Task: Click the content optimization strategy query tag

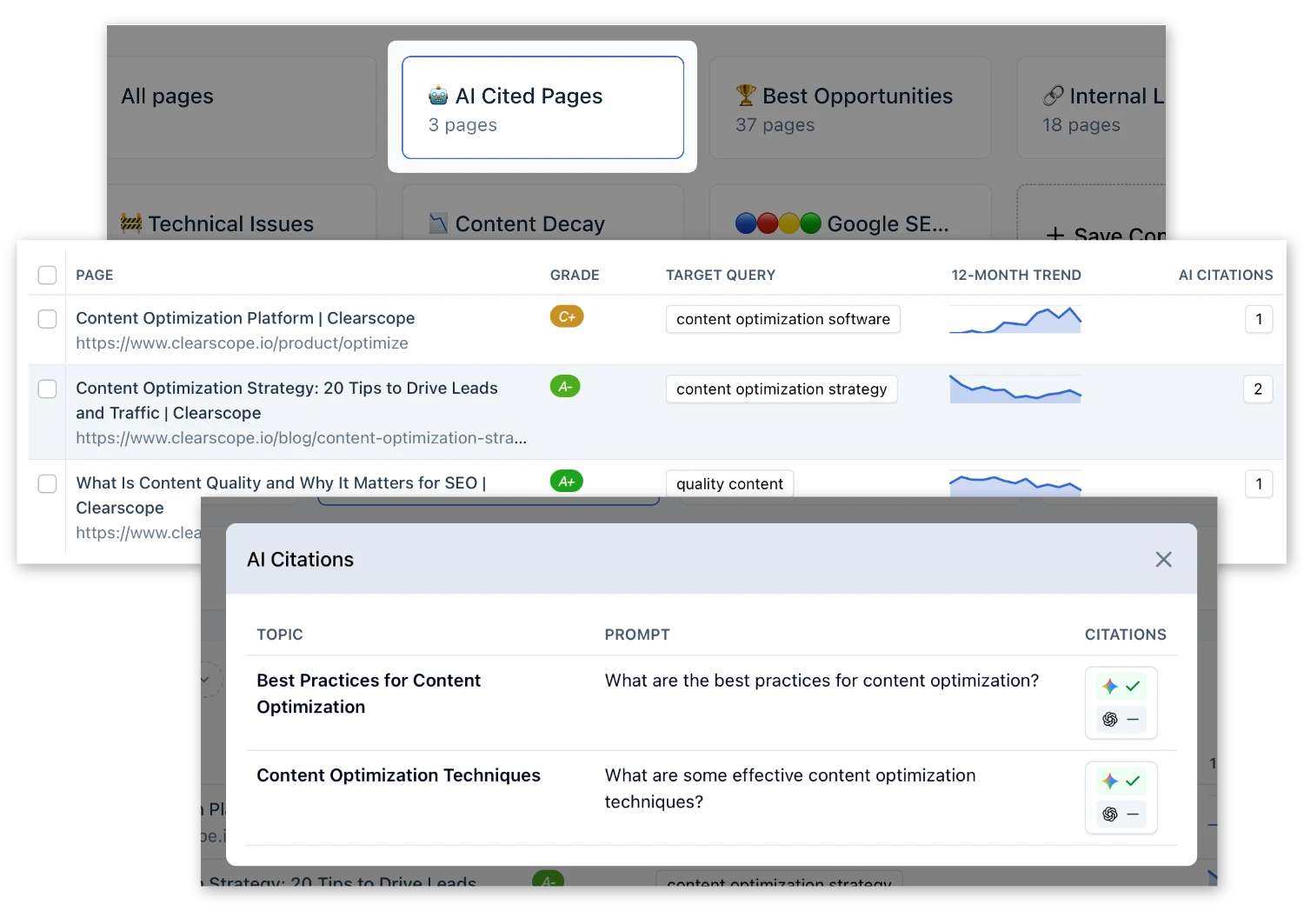Action: 782,389
